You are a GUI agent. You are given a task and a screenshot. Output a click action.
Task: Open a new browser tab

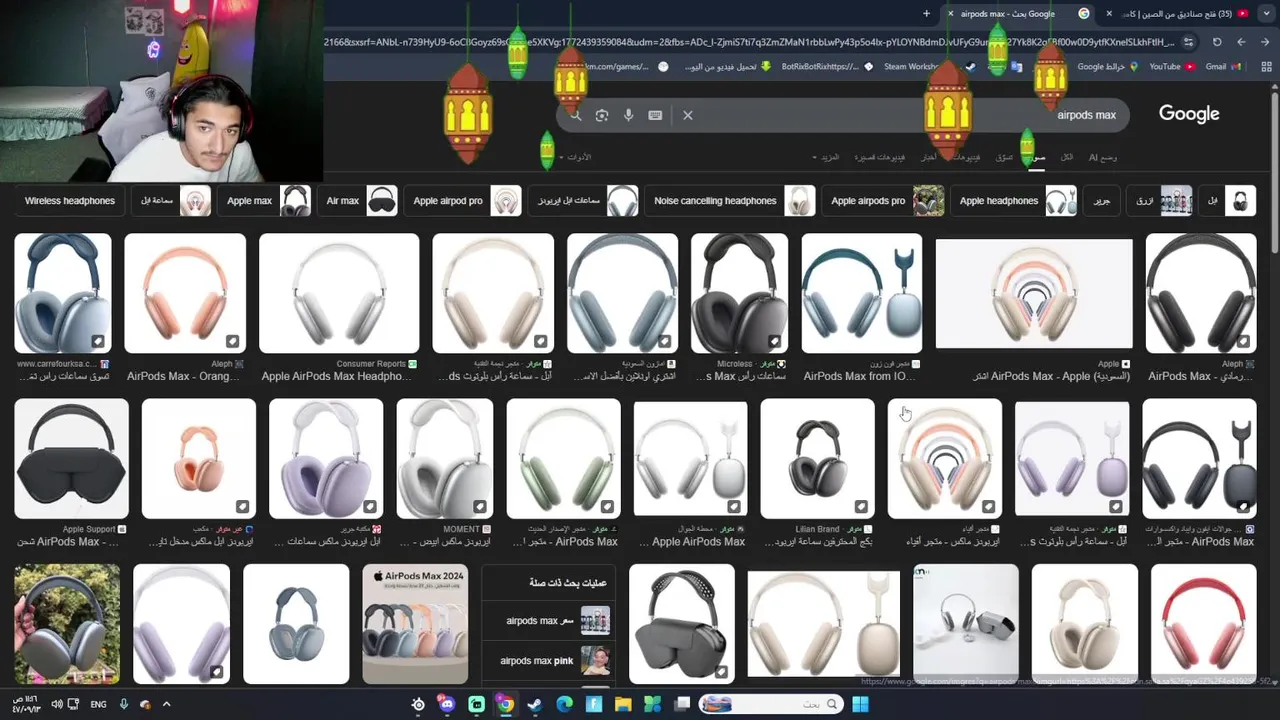point(926,14)
